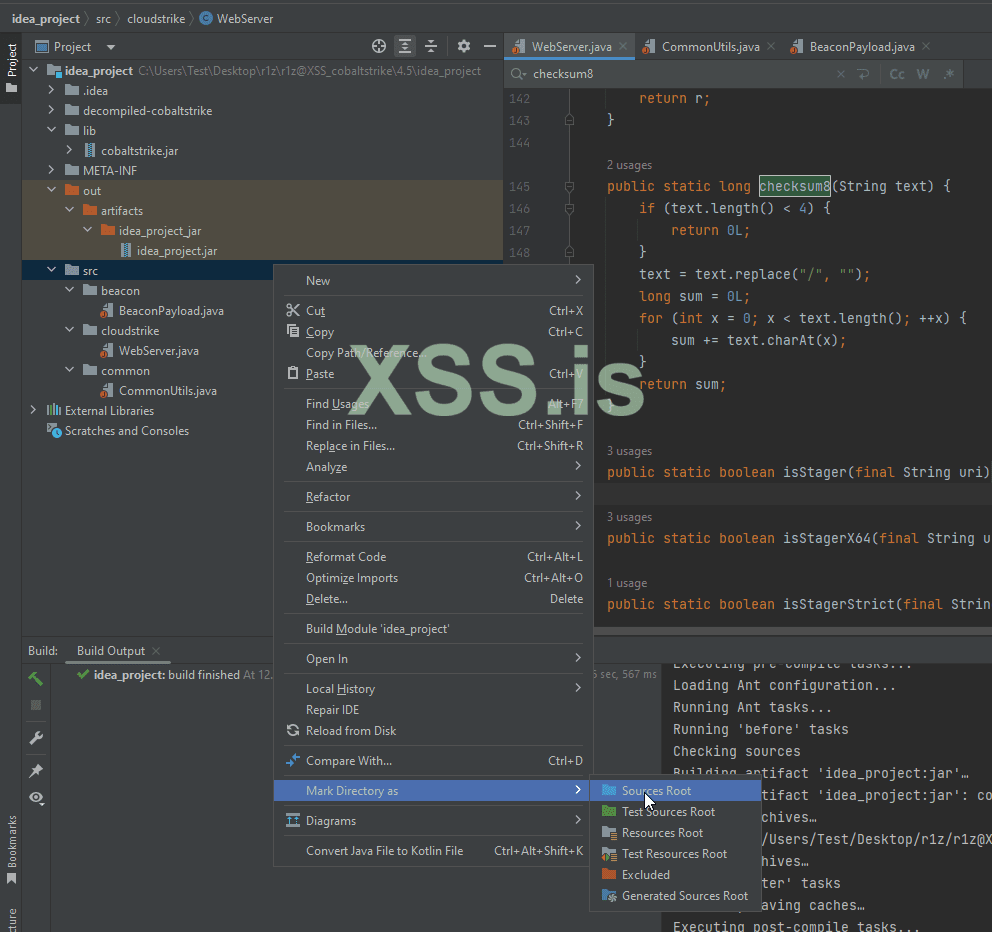Screen dimensions: 992x932
Task: Toggle whole Words (W) search option
Action: pos(923,74)
